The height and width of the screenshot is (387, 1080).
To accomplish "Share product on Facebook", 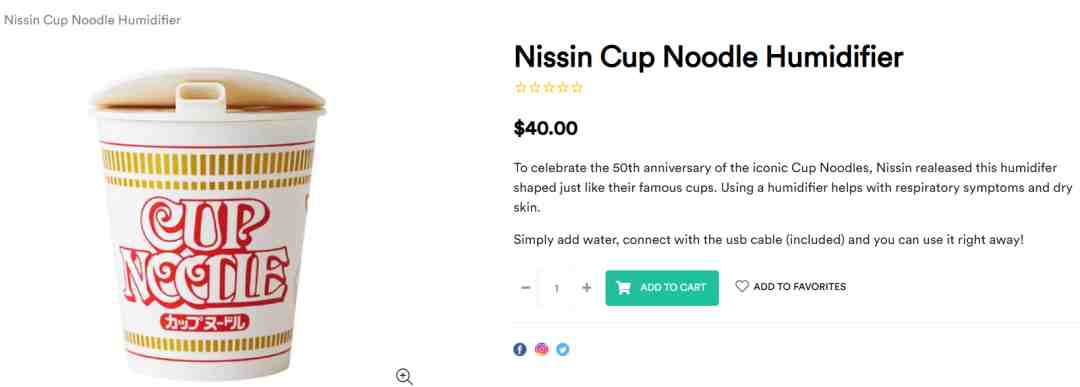I will [x=520, y=349].
